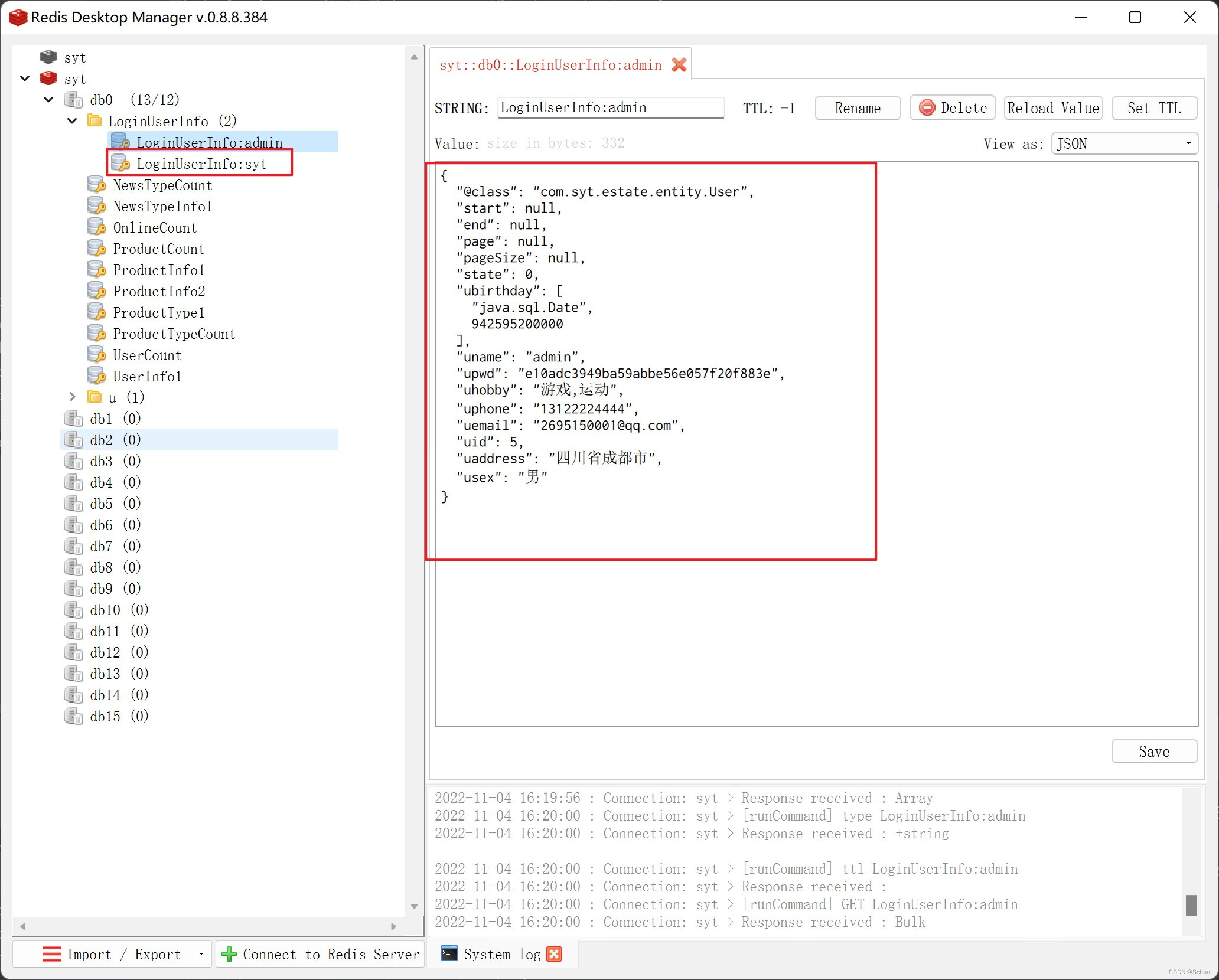Expand the u namespace folder
This screenshot has width=1219, height=980.
coord(73,396)
